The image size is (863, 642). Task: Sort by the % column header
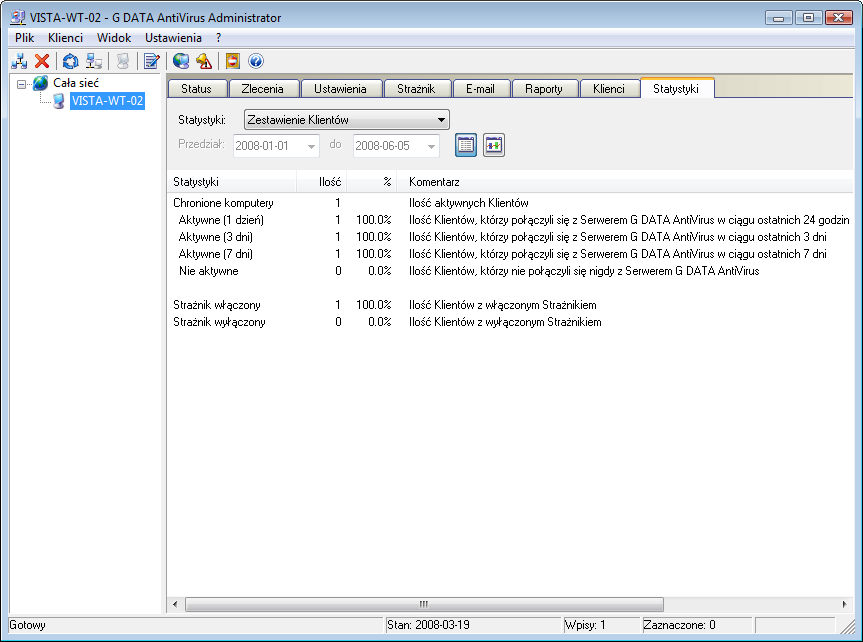click(372, 182)
